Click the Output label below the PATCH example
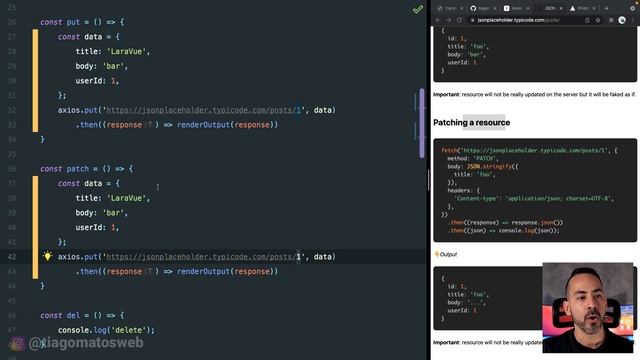640x360 pixels. pos(446,254)
